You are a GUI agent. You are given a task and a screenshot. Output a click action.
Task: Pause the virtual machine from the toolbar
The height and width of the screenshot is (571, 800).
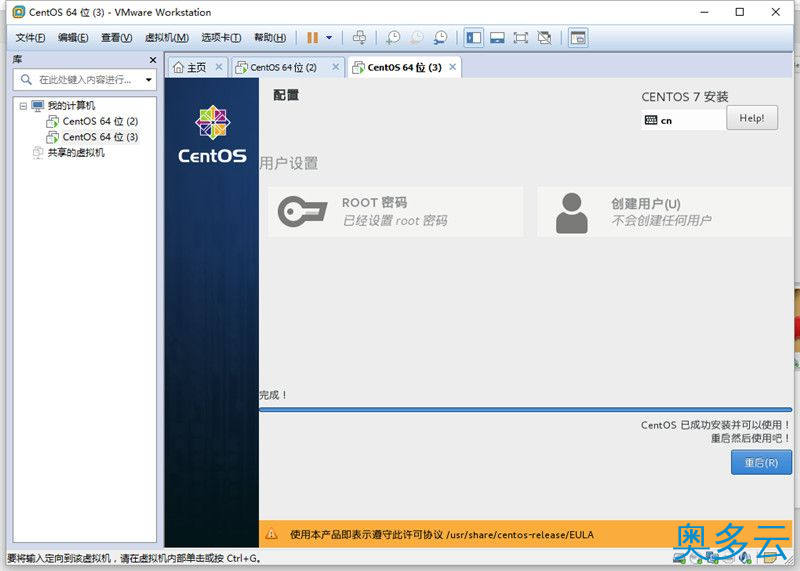pos(312,38)
